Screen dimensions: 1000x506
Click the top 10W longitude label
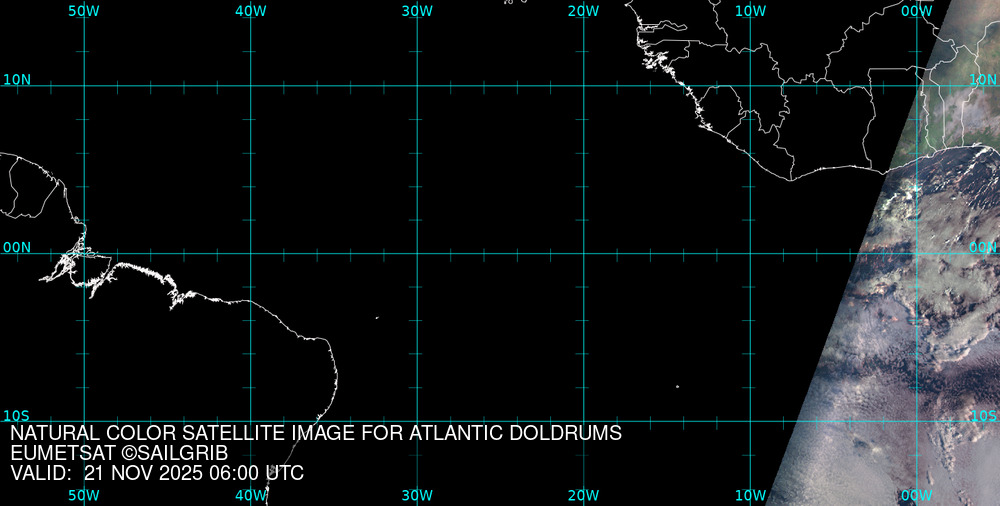[750, 10]
